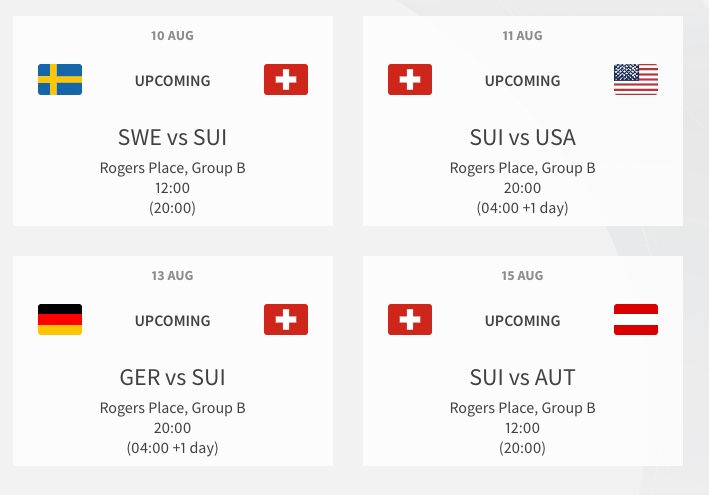Click UPCOMING status on 15 Aug game
Viewport: 709px width, 495px height.
(x=523, y=321)
